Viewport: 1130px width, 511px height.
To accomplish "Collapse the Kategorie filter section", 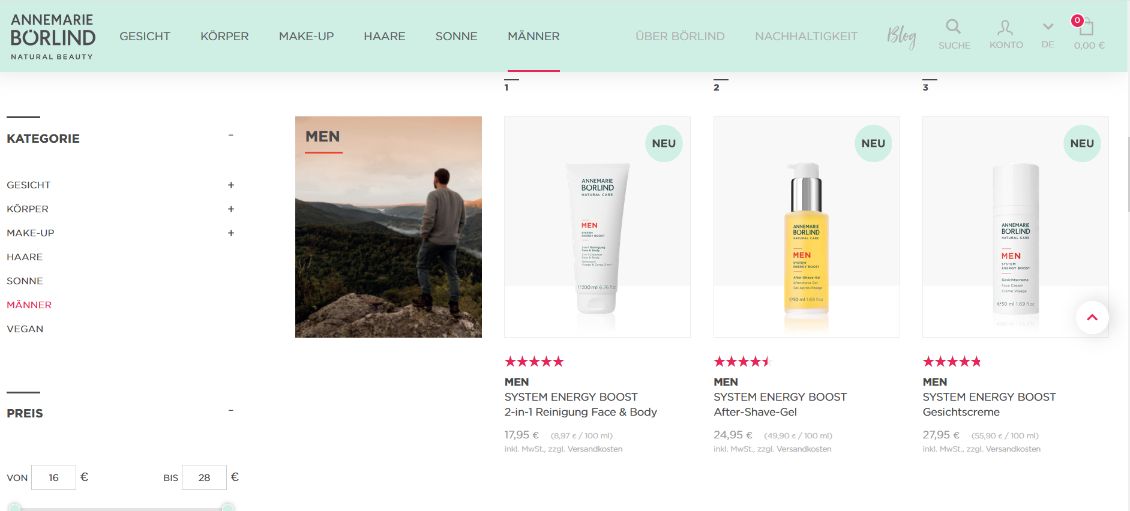I will pyautogui.click(x=231, y=135).
